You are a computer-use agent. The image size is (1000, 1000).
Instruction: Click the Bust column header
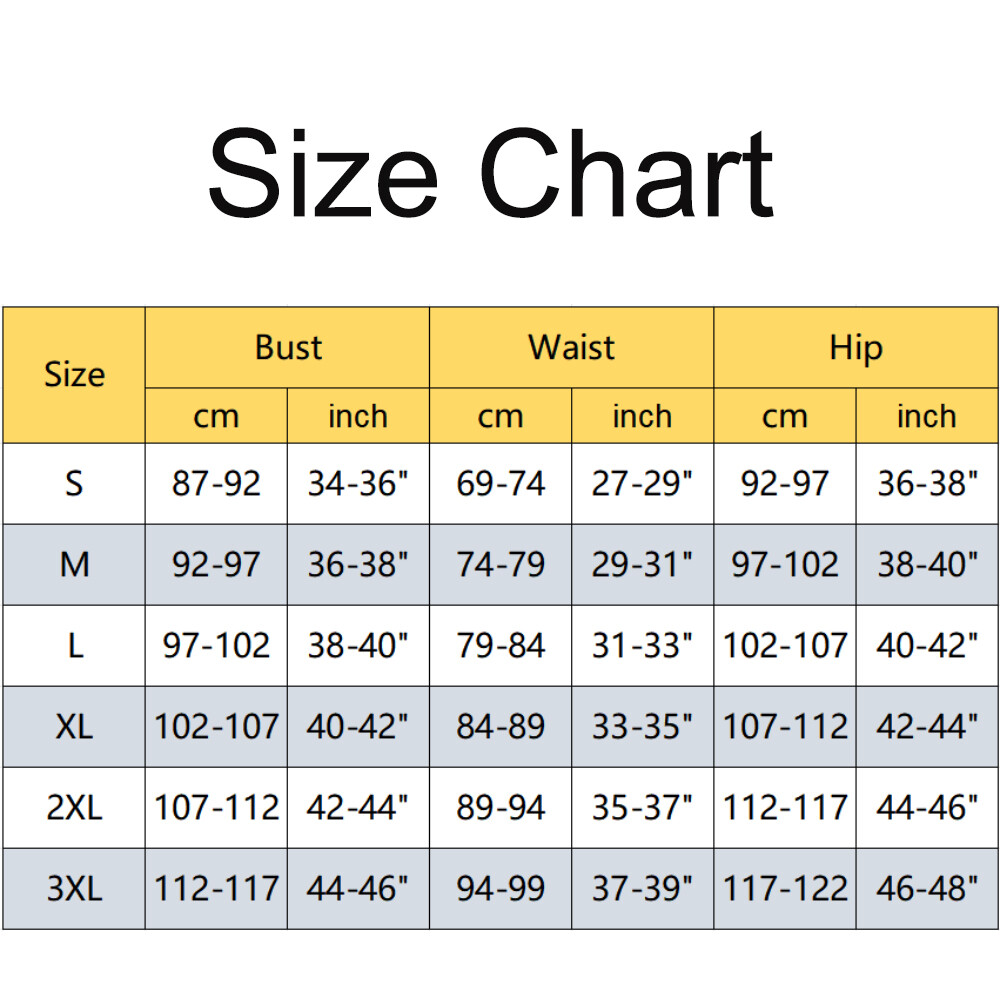click(288, 348)
